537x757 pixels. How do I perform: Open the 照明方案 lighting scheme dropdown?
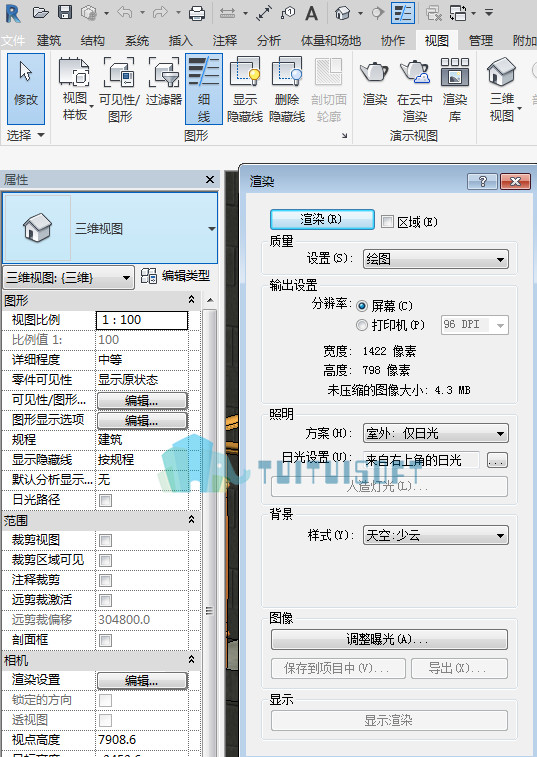click(x=436, y=434)
